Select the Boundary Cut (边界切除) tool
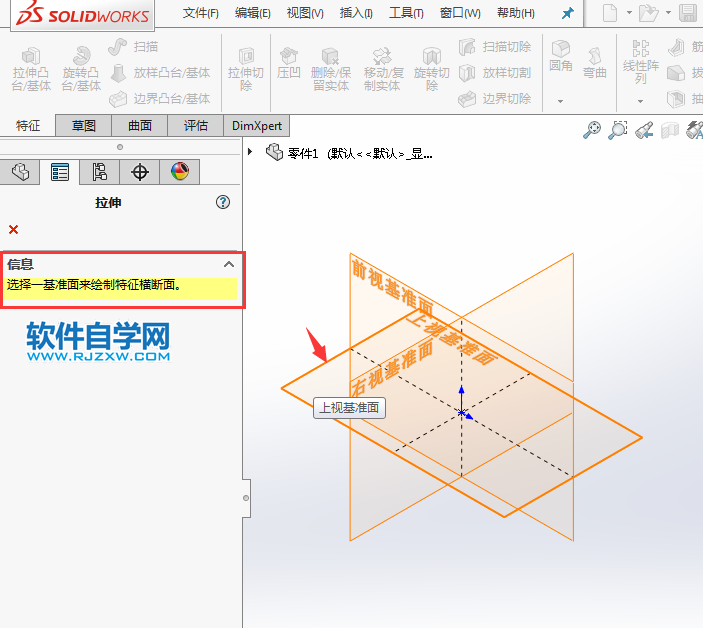The image size is (703, 628). [495, 98]
